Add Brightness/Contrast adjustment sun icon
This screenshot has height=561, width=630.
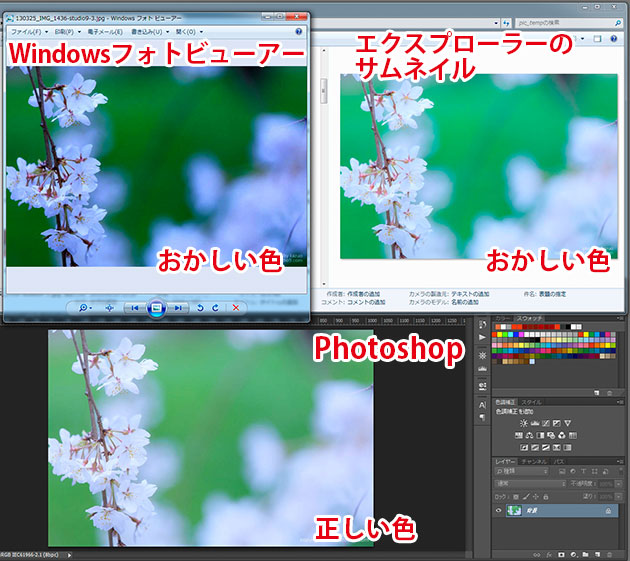click(524, 424)
